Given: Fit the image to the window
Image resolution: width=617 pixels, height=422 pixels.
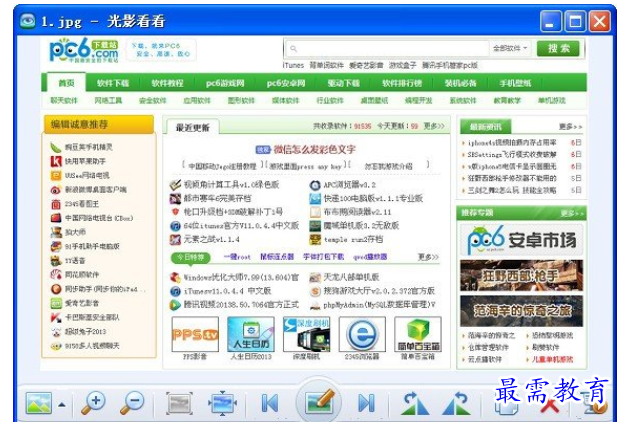Looking at the screenshot, I should (x=222, y=403).
